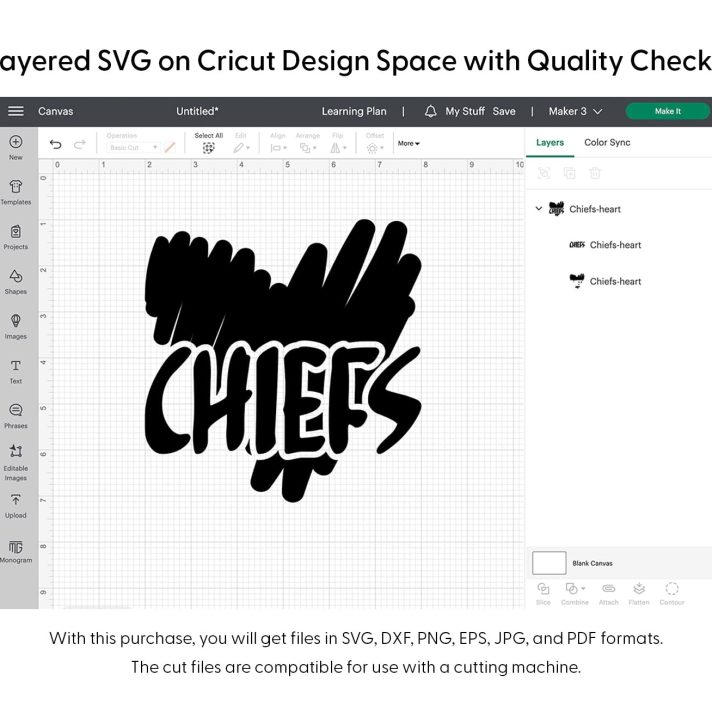Open the Align dropdown
This screenshot has height=712, width=712.
point(278,148)
